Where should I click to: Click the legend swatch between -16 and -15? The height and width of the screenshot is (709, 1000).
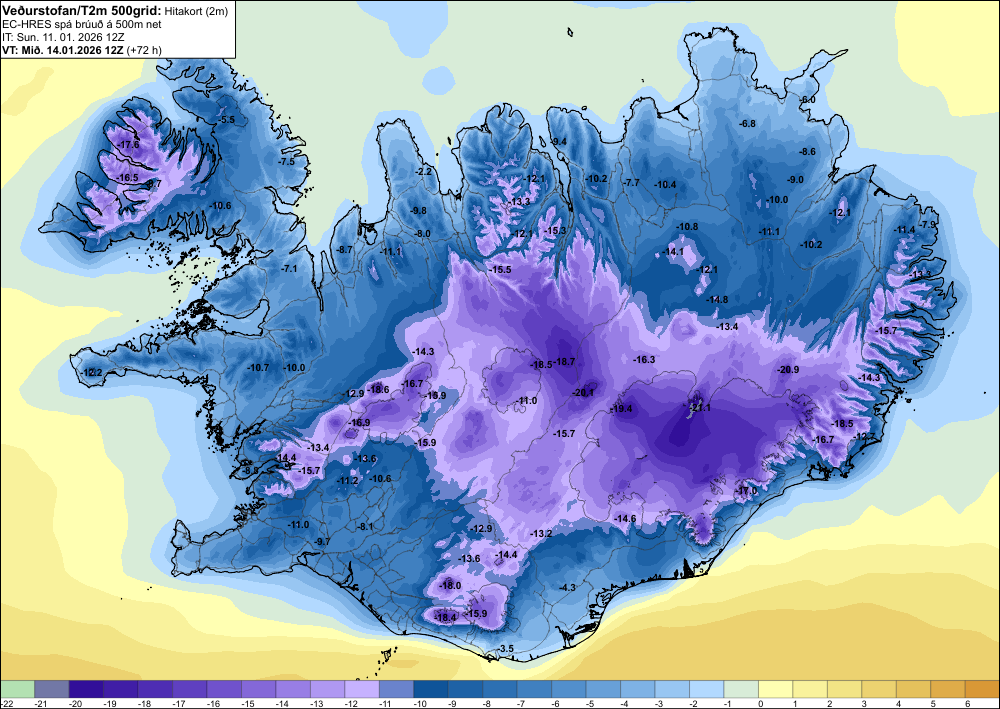tap(224, 689)
